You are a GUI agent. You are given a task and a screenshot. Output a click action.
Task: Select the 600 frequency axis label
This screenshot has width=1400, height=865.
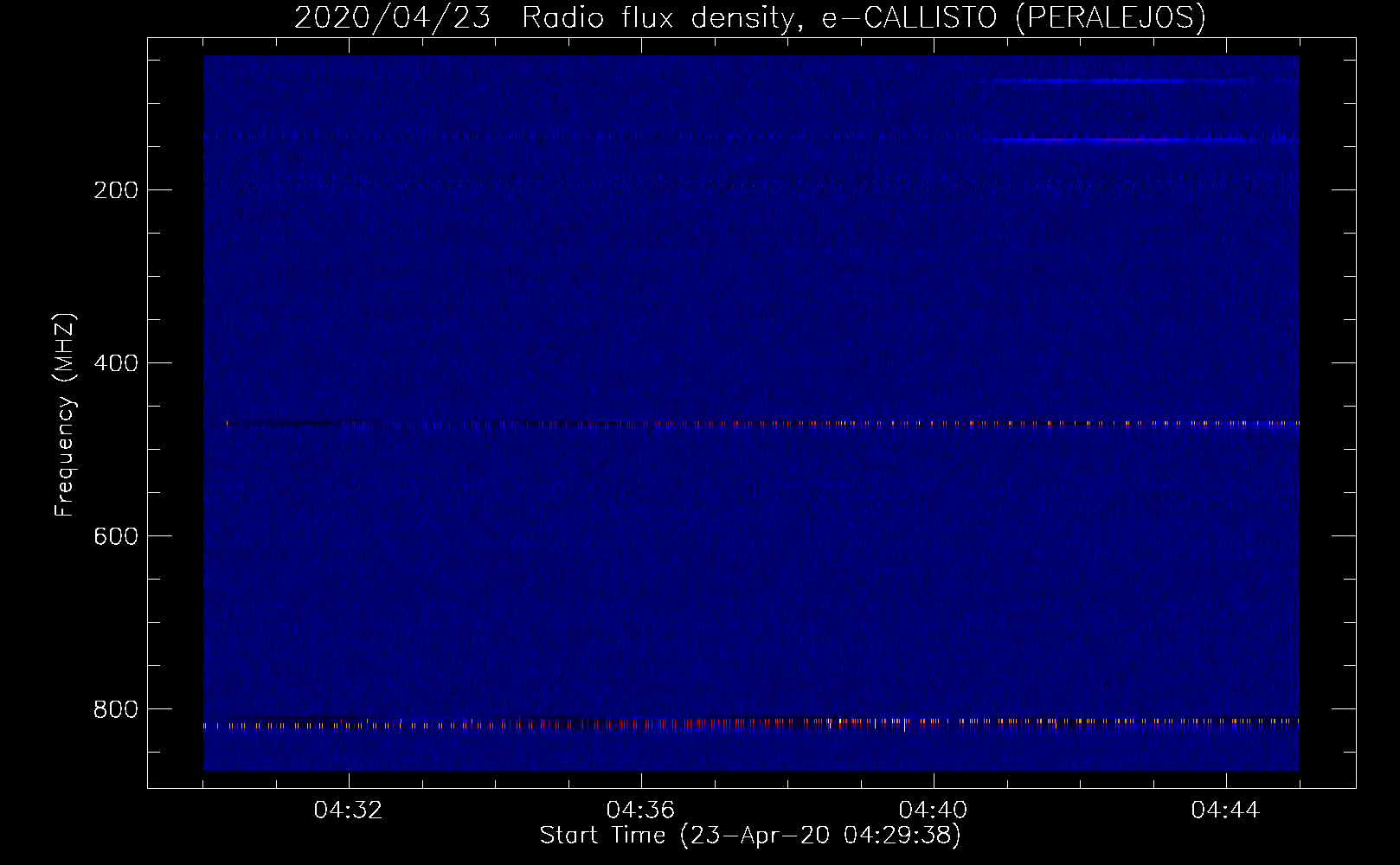coord(116,536)
